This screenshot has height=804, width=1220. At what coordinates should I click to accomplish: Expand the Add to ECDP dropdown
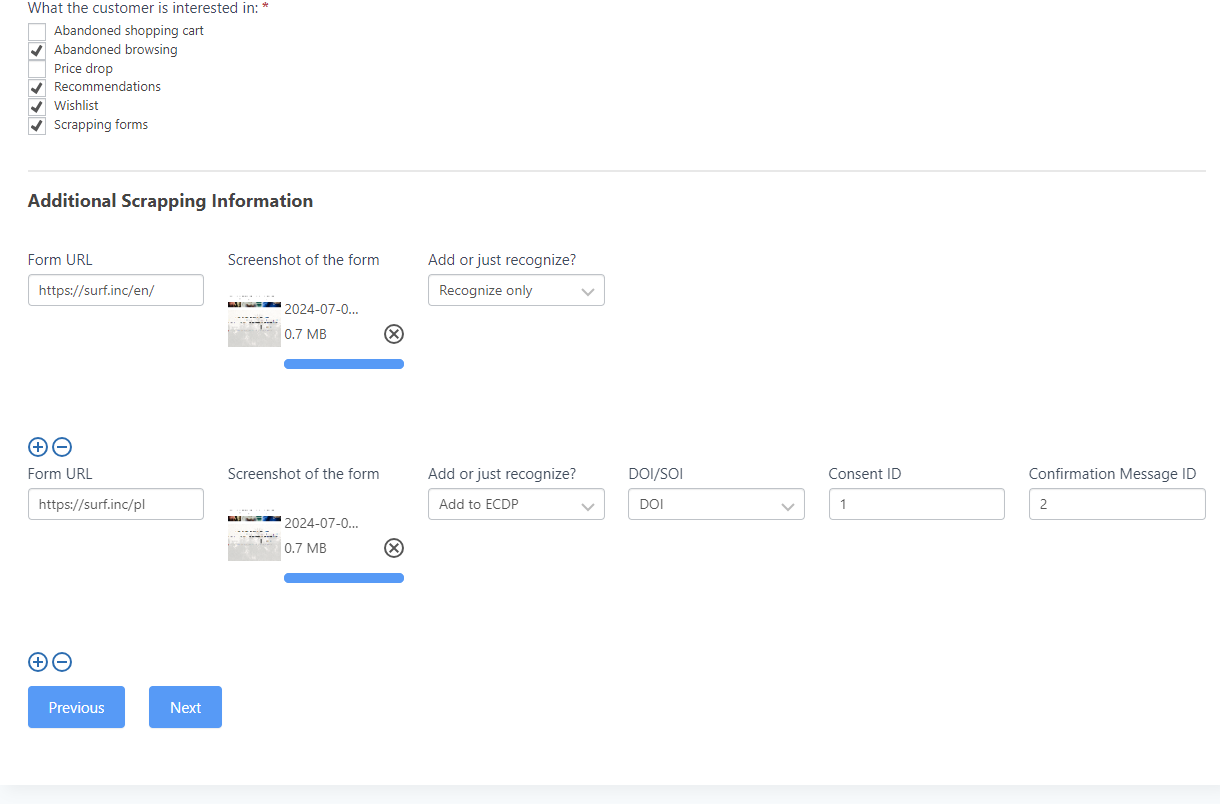coord(516,505)
